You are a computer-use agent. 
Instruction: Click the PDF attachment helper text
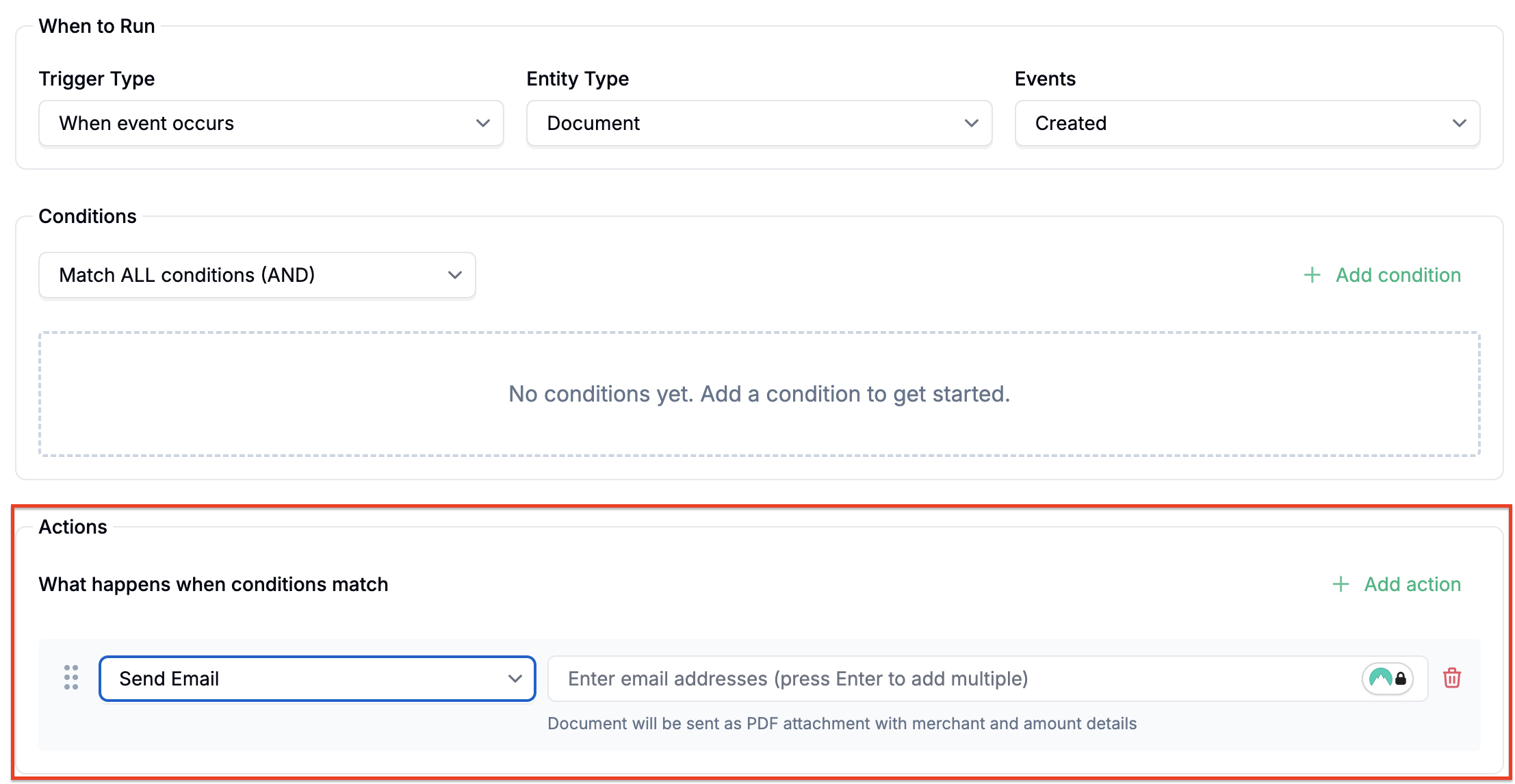pyautogui.click(x=842, y=724)
